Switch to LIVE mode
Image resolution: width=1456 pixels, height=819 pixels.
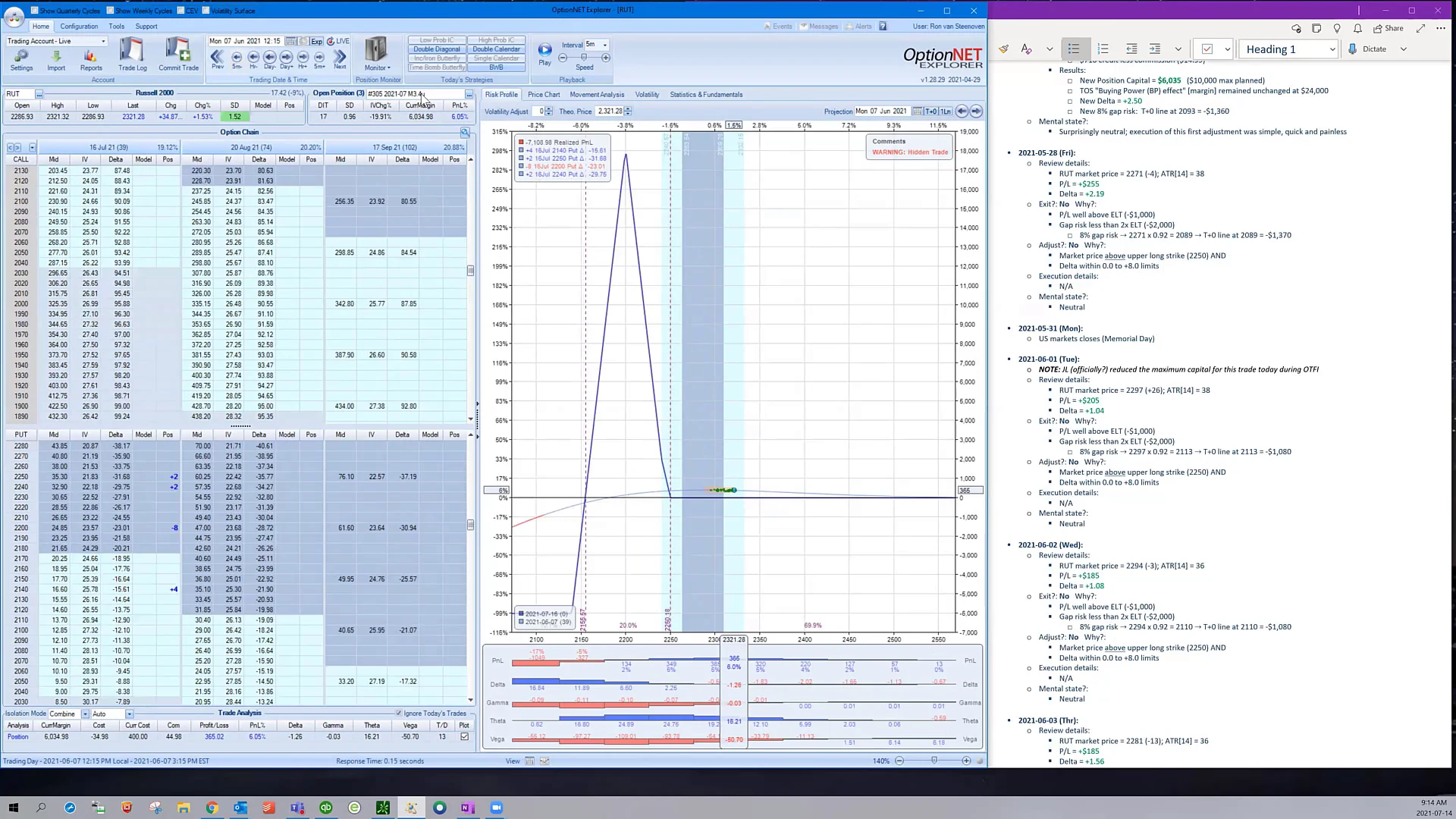[338, 41]
